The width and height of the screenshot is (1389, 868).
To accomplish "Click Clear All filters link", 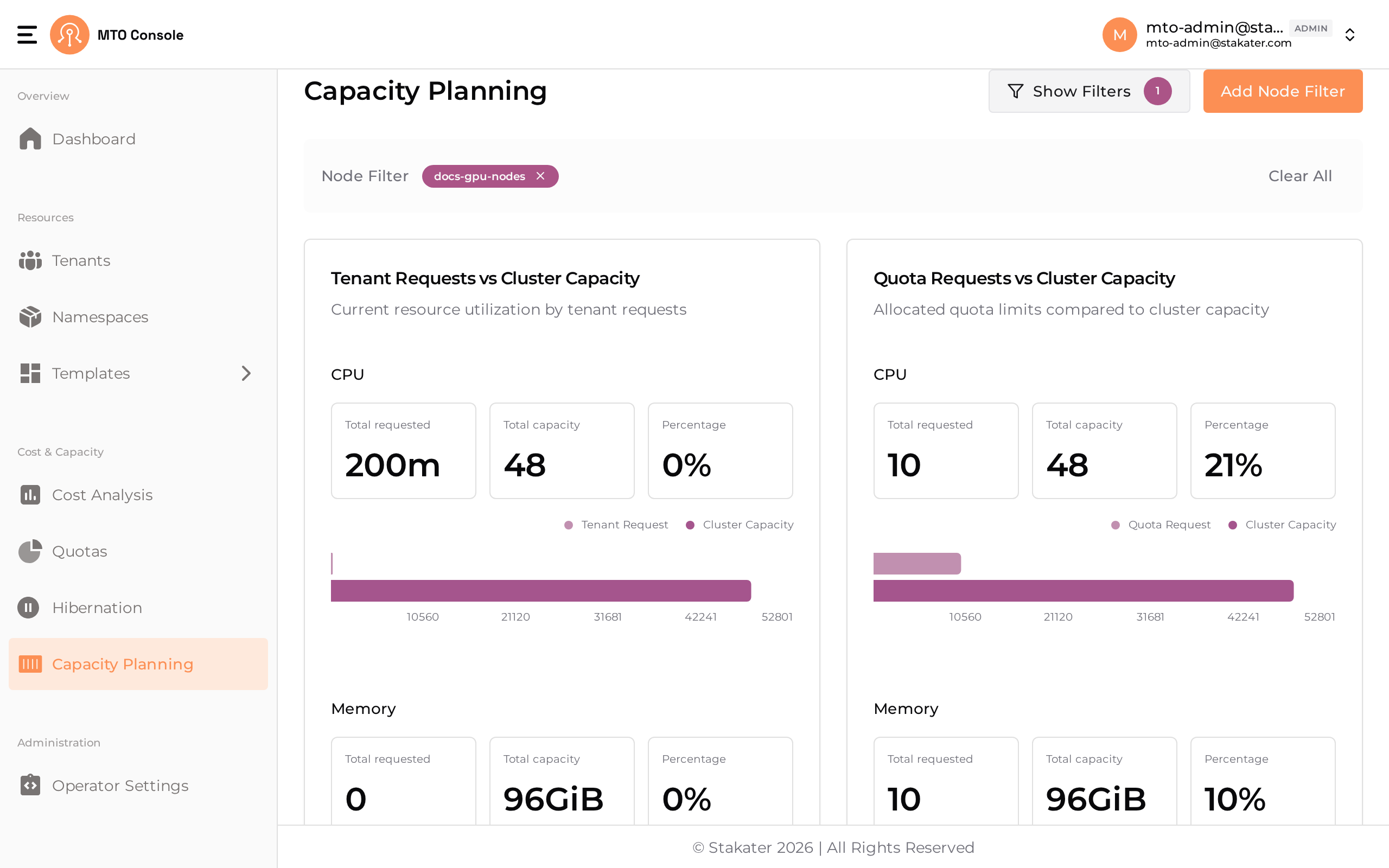I will [1300, 176].
